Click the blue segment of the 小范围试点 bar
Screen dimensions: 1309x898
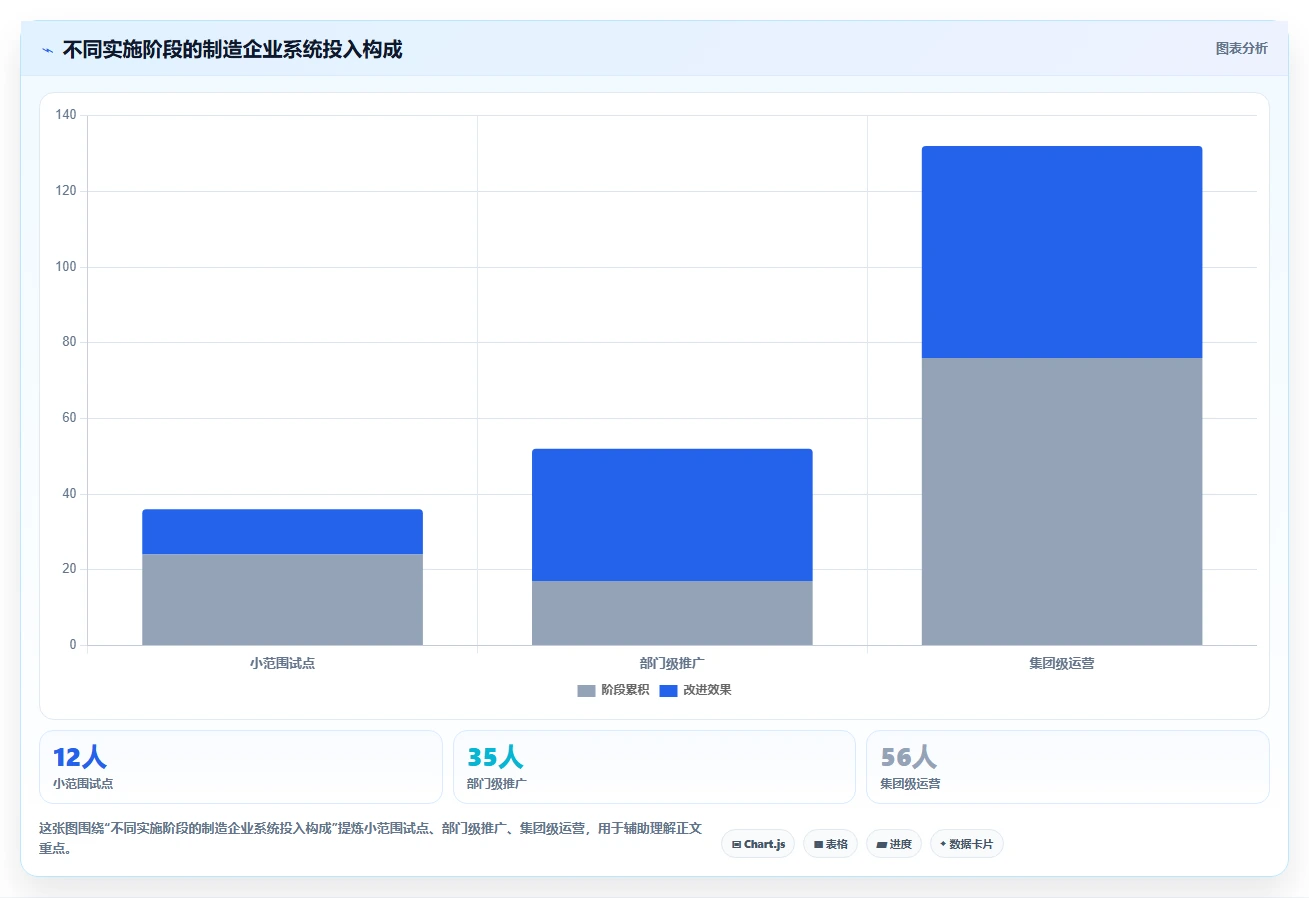coord(282,532)
